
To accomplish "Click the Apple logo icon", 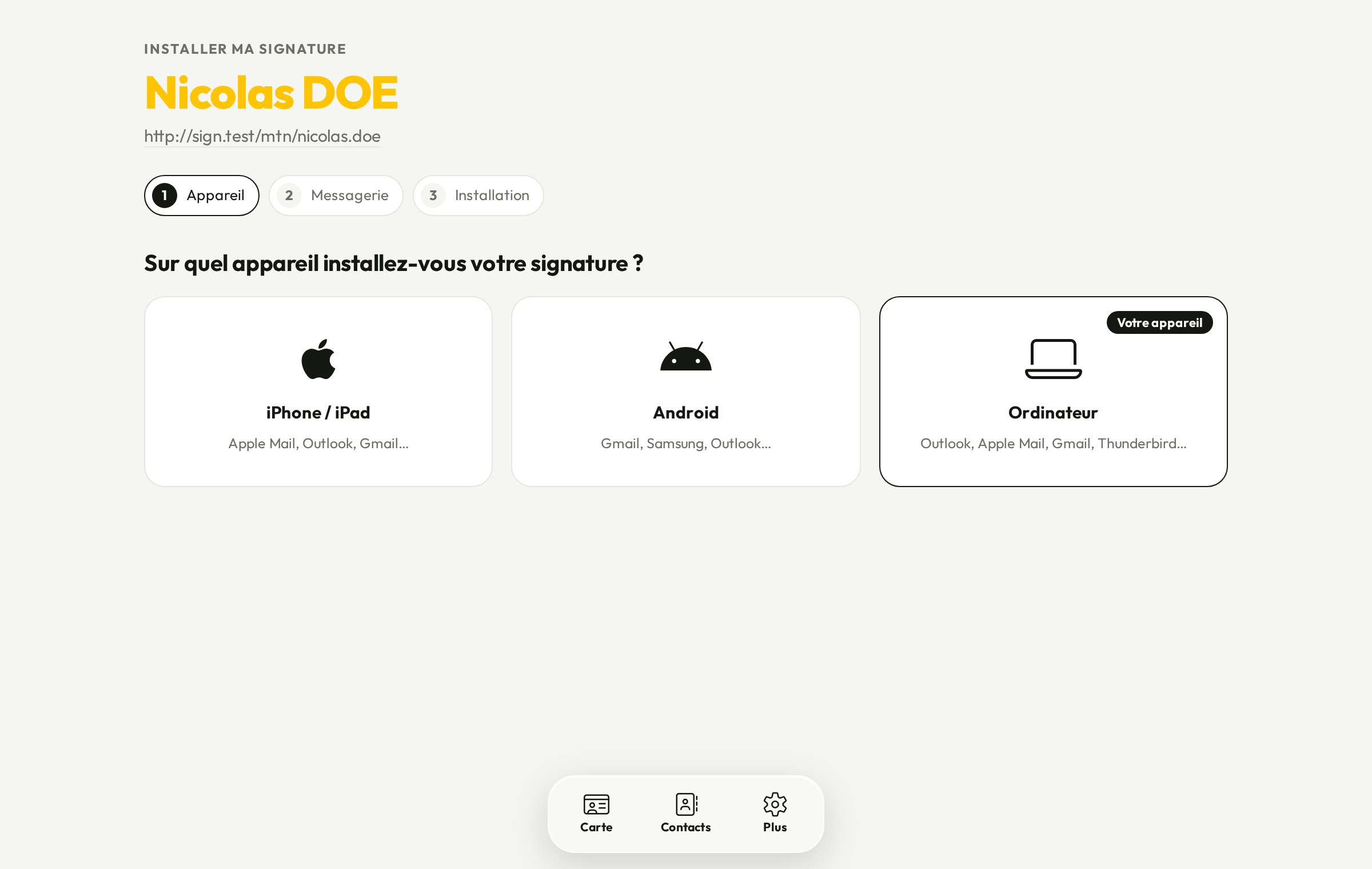I will click(x=318, y=359).
